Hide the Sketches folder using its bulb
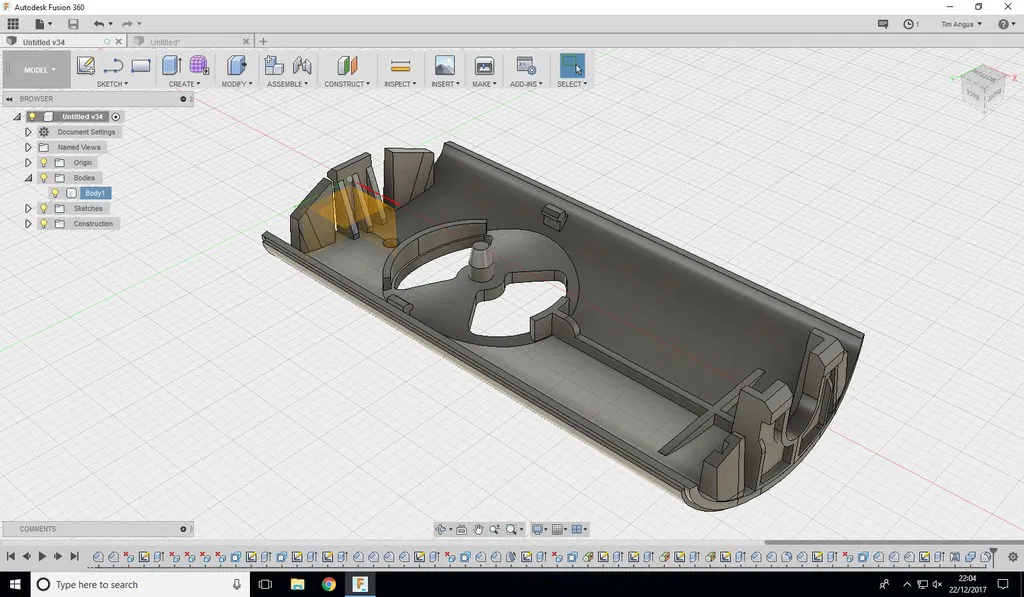The height and width of the screenshot is (597, 1024). click(43, 208)
